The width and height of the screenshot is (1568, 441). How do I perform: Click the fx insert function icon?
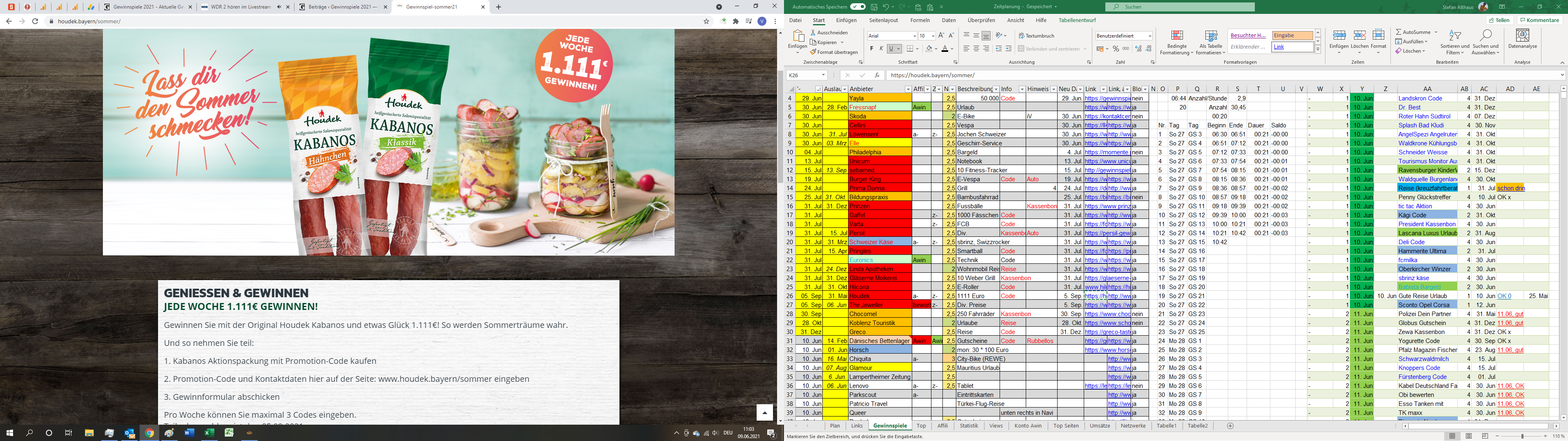pos(877,75)
